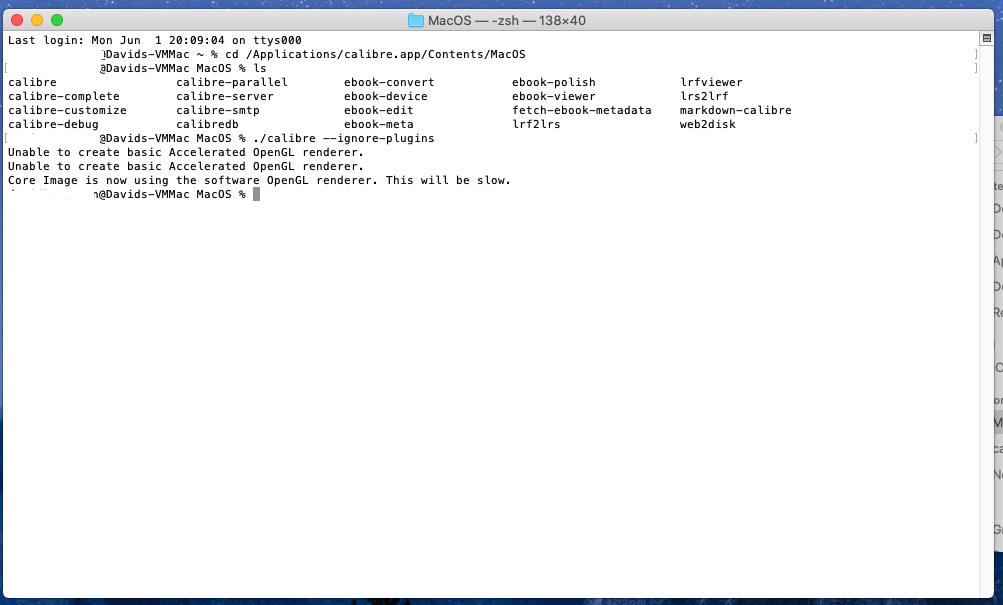Maximize the Terminal window with green button

57,20
